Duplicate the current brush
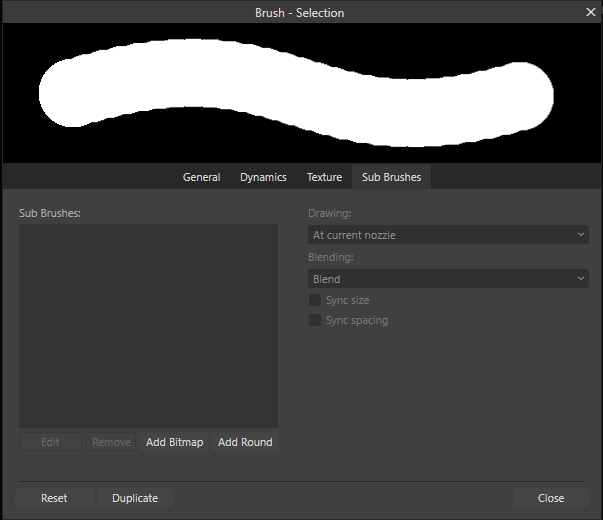 135,498
